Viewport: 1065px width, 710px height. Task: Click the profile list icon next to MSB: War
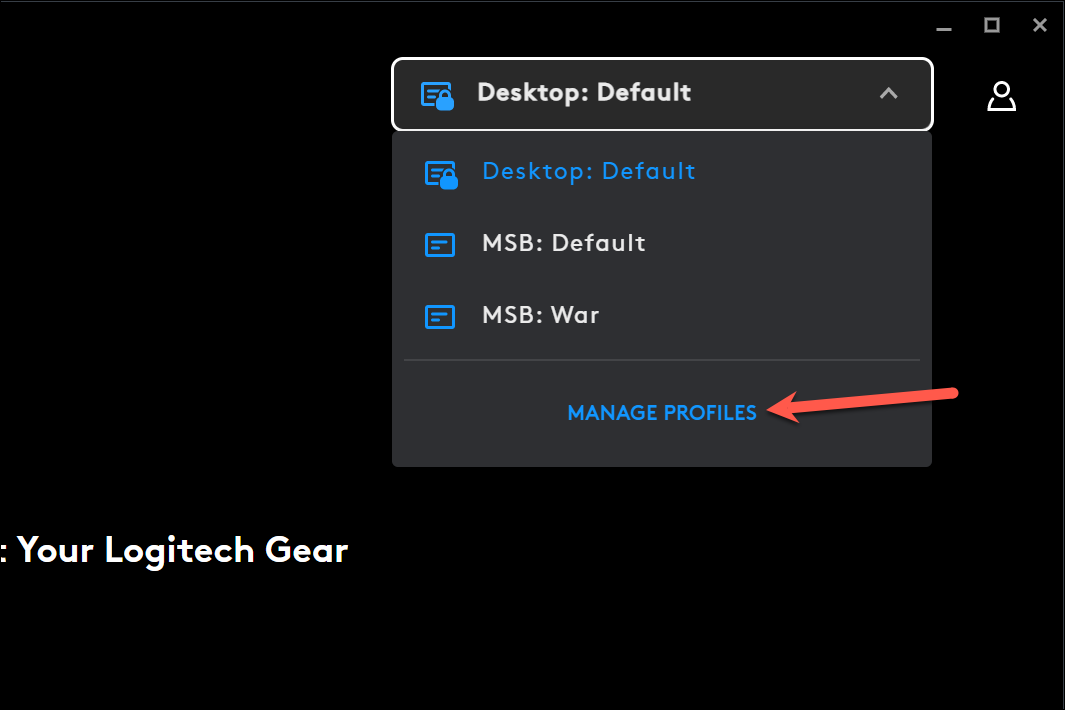click(x=440, y=316)
